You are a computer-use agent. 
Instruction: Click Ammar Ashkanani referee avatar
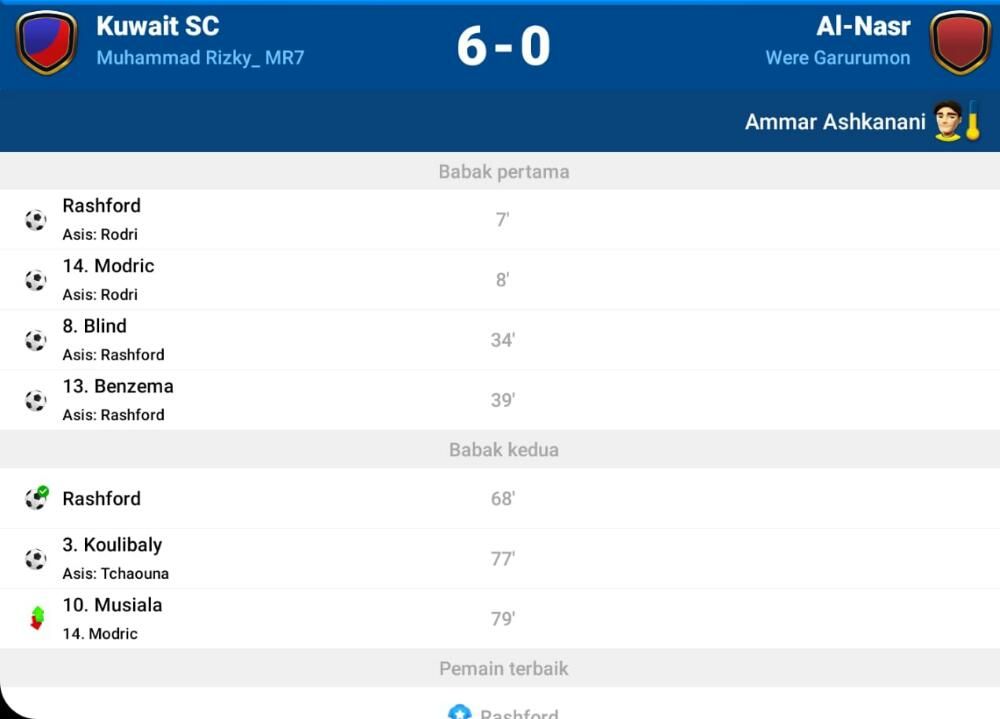click(948, 121)
